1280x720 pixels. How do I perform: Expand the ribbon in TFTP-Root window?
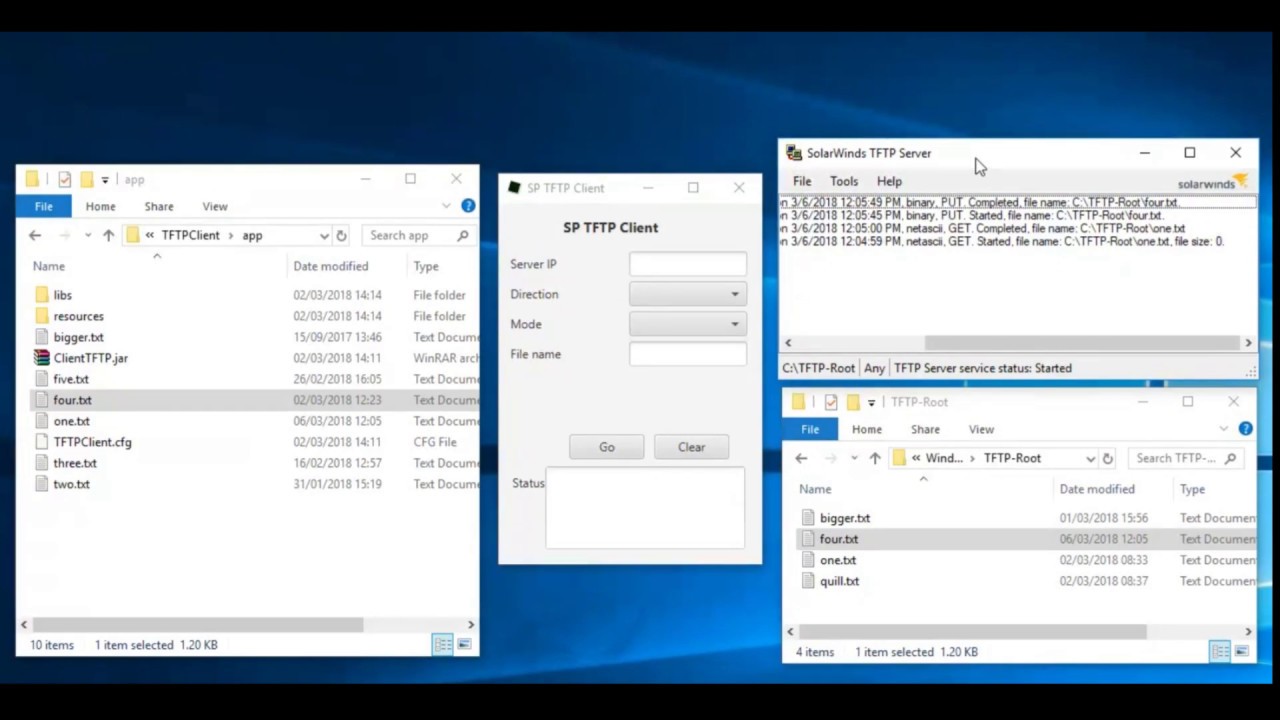(1223, 429)
